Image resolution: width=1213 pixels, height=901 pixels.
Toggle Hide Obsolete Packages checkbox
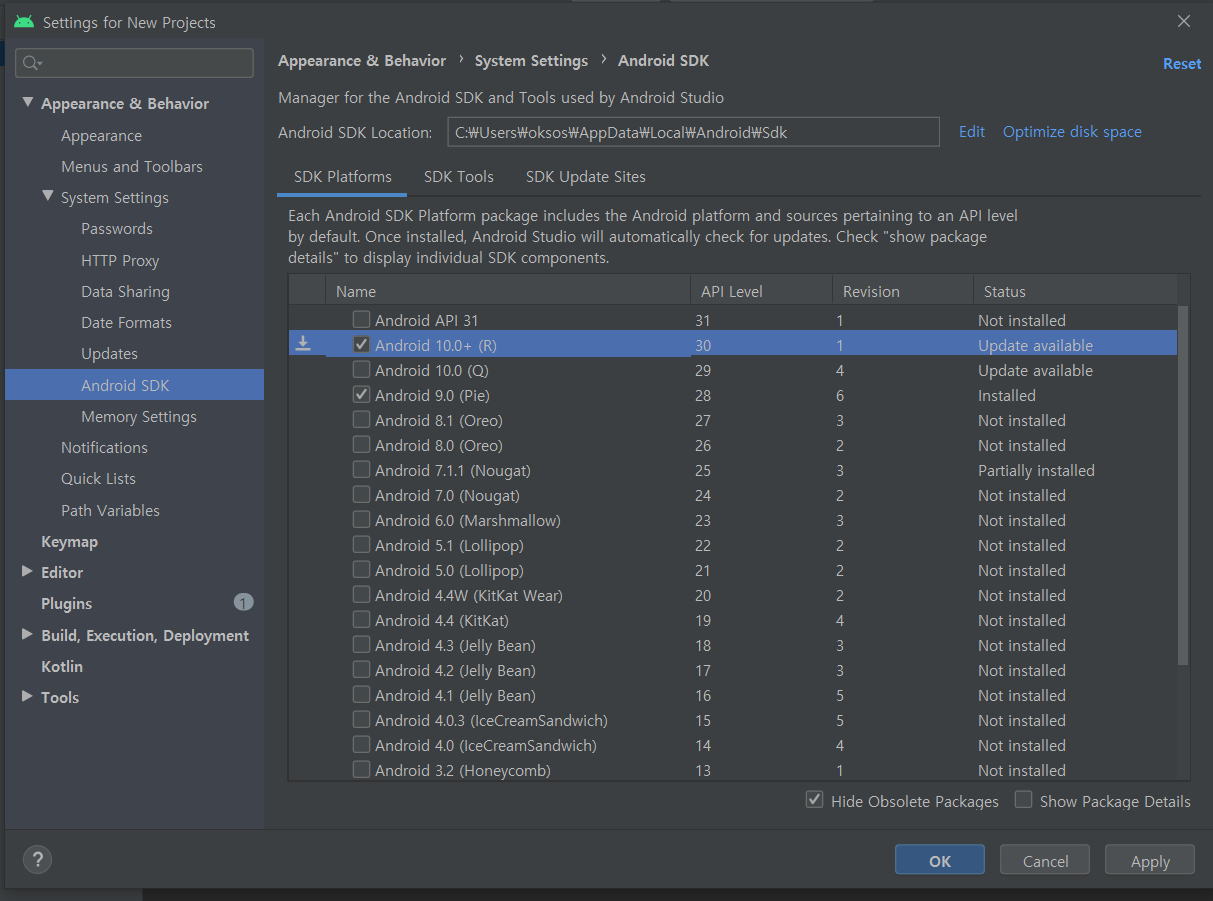click(814, 800)
